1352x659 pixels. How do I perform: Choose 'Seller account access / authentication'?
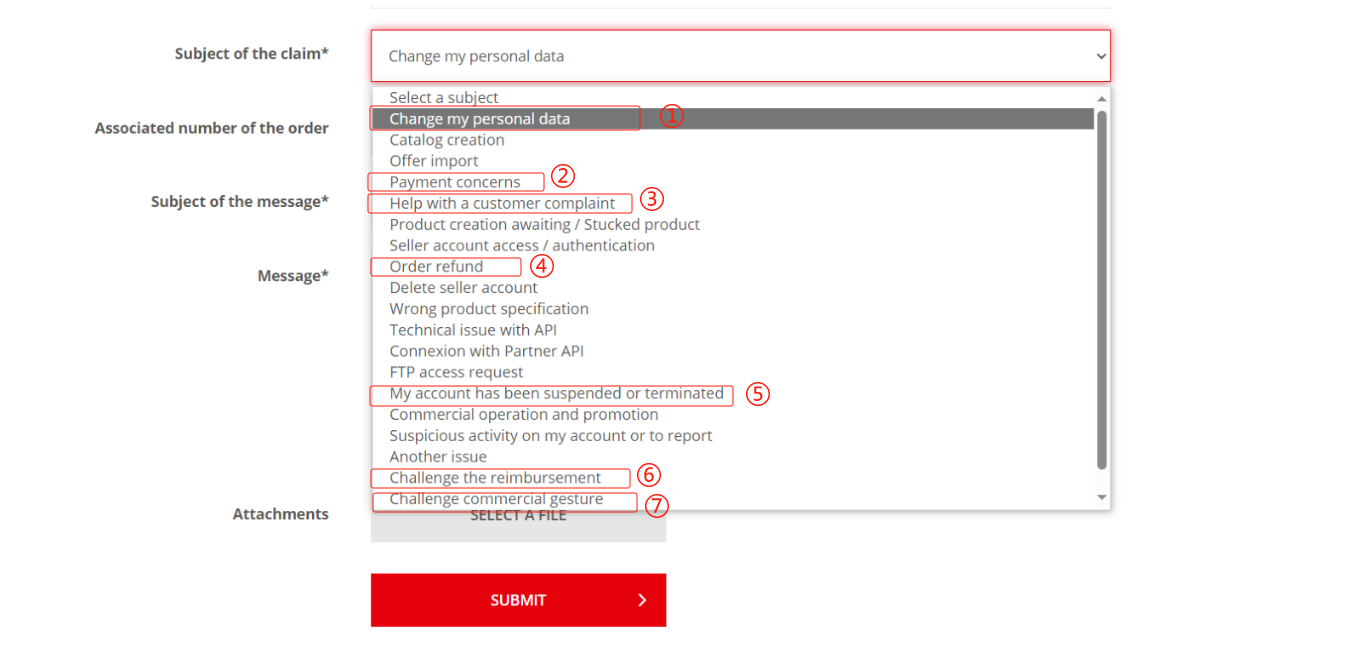coord(522,245)
